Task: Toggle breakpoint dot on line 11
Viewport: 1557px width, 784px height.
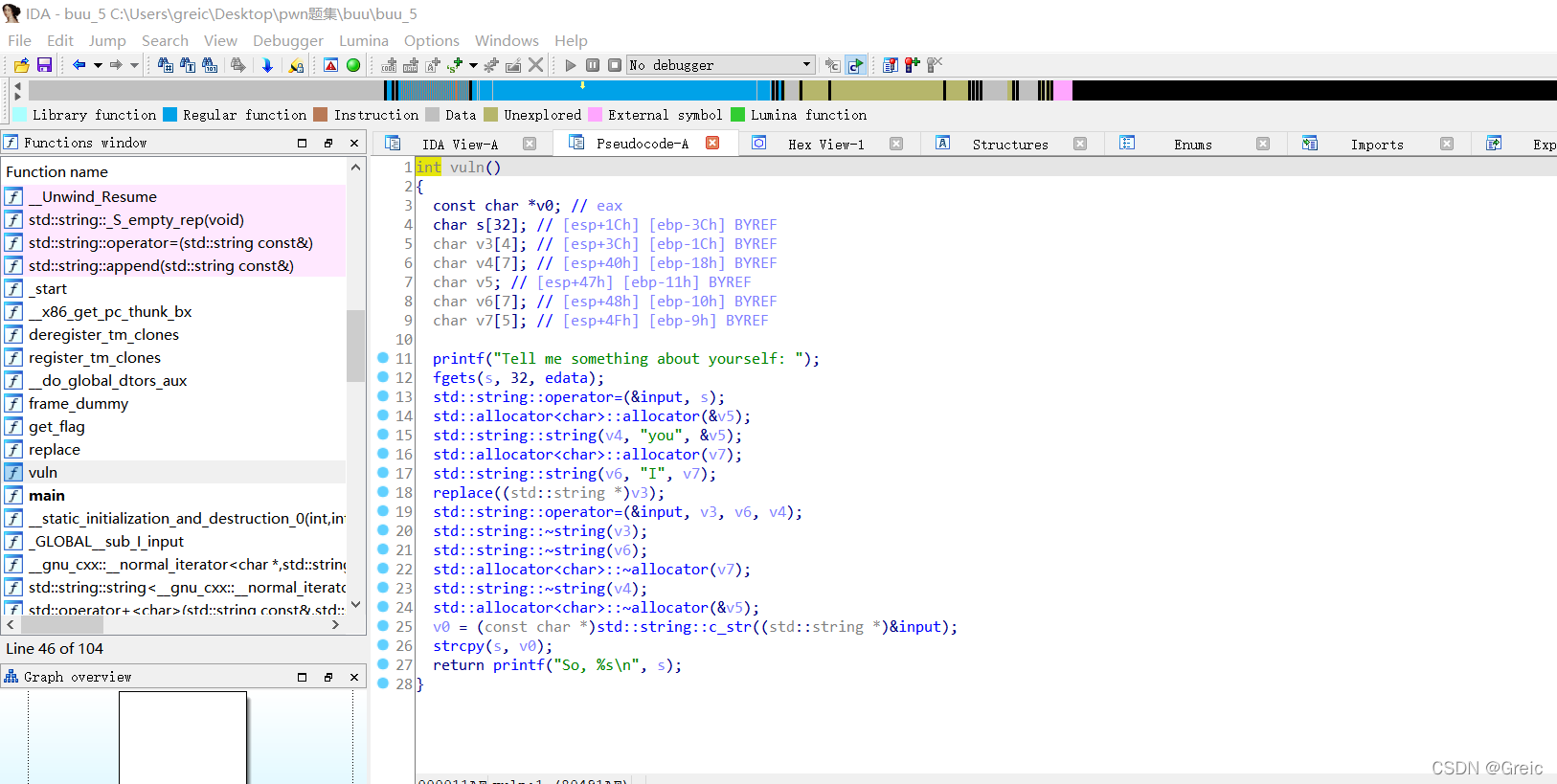Action: coord(383,358)
